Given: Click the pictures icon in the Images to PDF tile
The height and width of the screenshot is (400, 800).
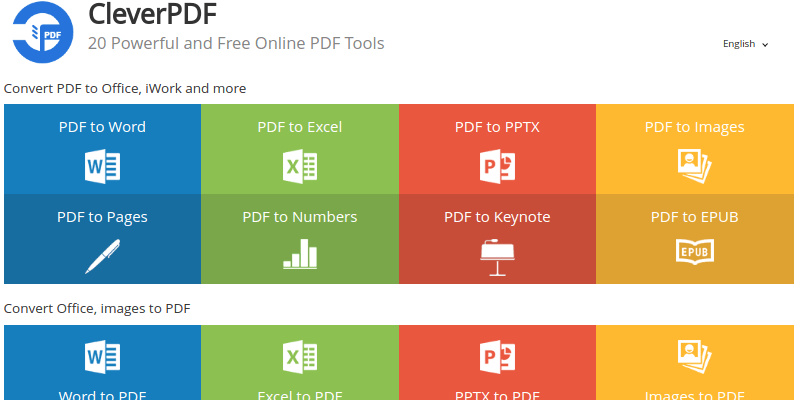Looking at the screenshot, I should point(694,355).
